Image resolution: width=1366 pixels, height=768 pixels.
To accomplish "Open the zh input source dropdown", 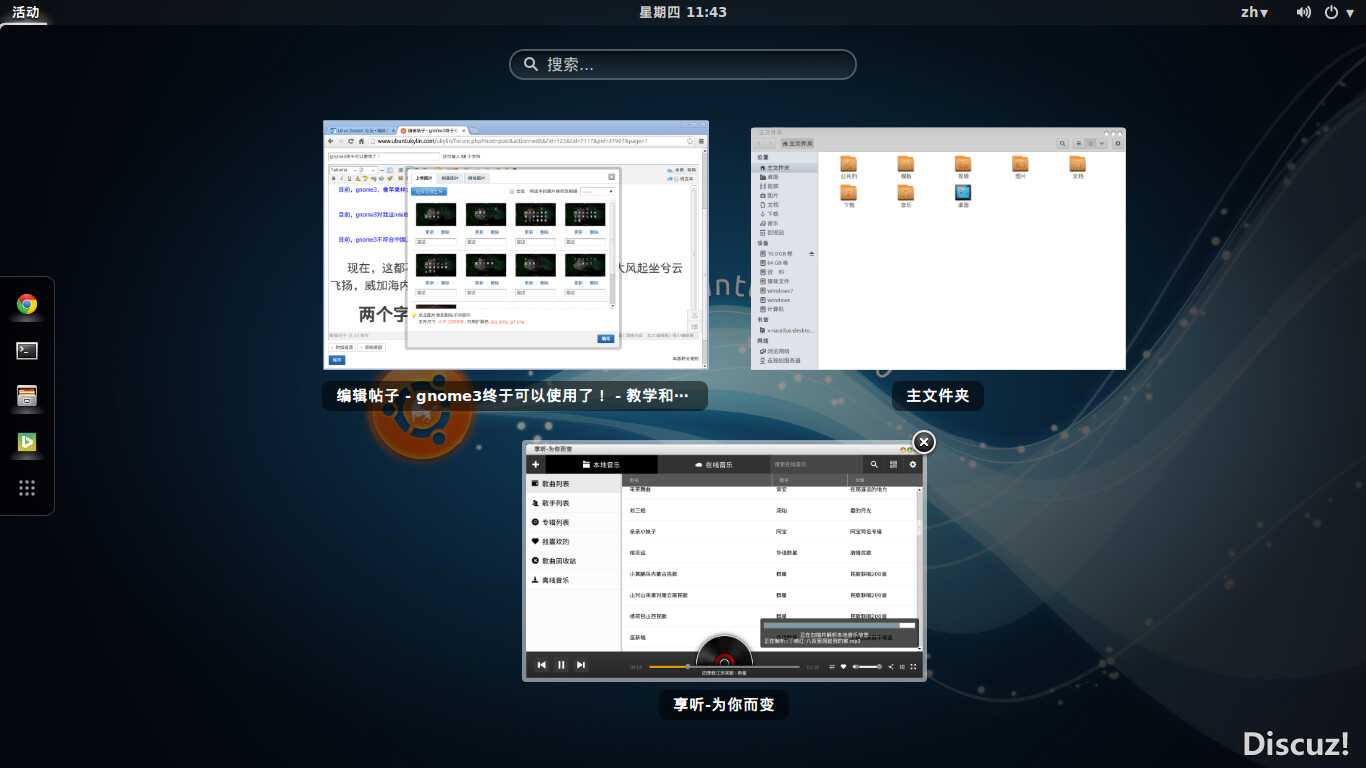I will (1254, 12).
